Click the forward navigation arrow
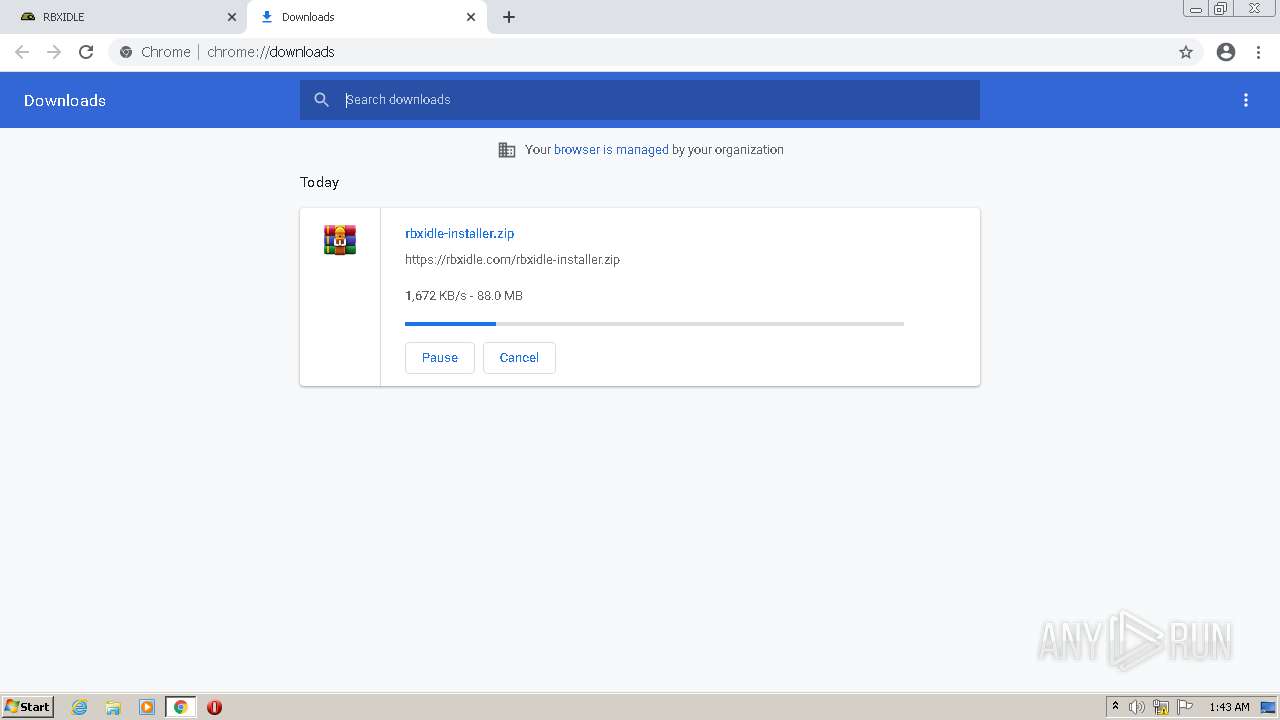Viewport: 1280px width, 720px height. pos(54,52)
